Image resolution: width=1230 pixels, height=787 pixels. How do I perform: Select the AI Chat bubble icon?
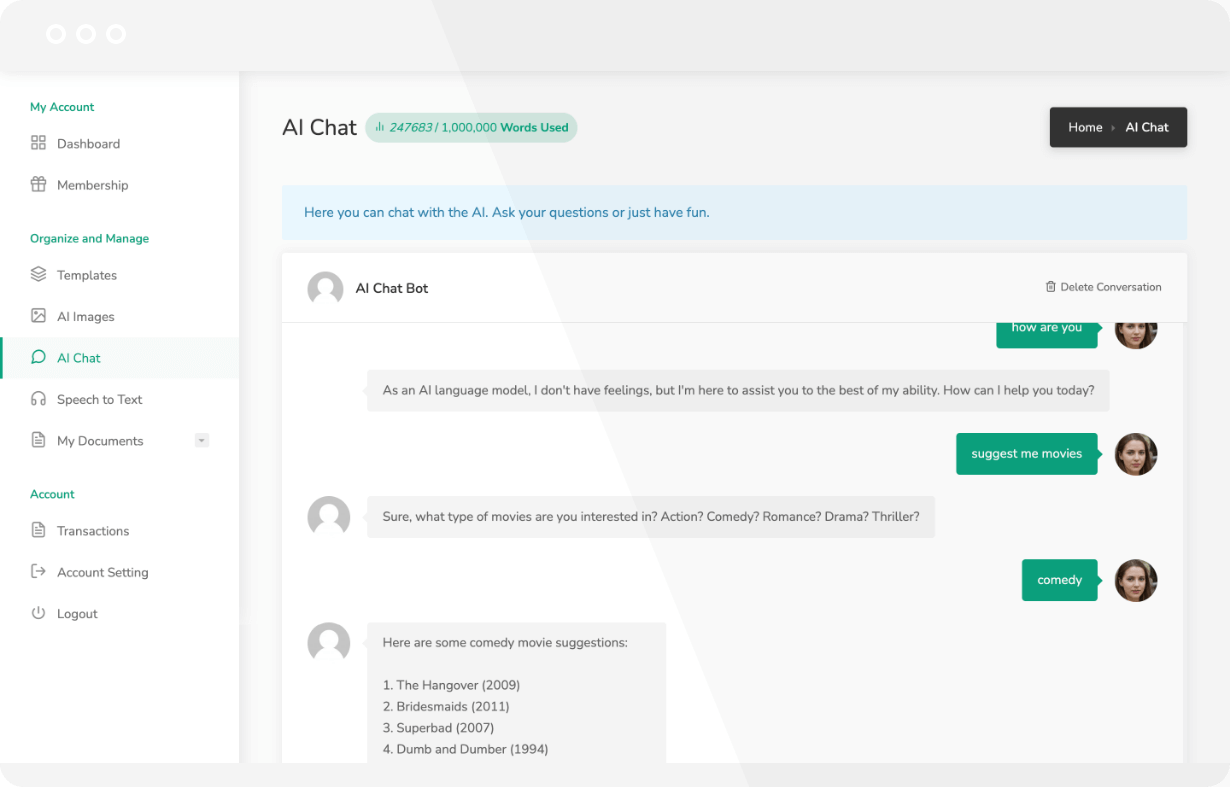38,357
